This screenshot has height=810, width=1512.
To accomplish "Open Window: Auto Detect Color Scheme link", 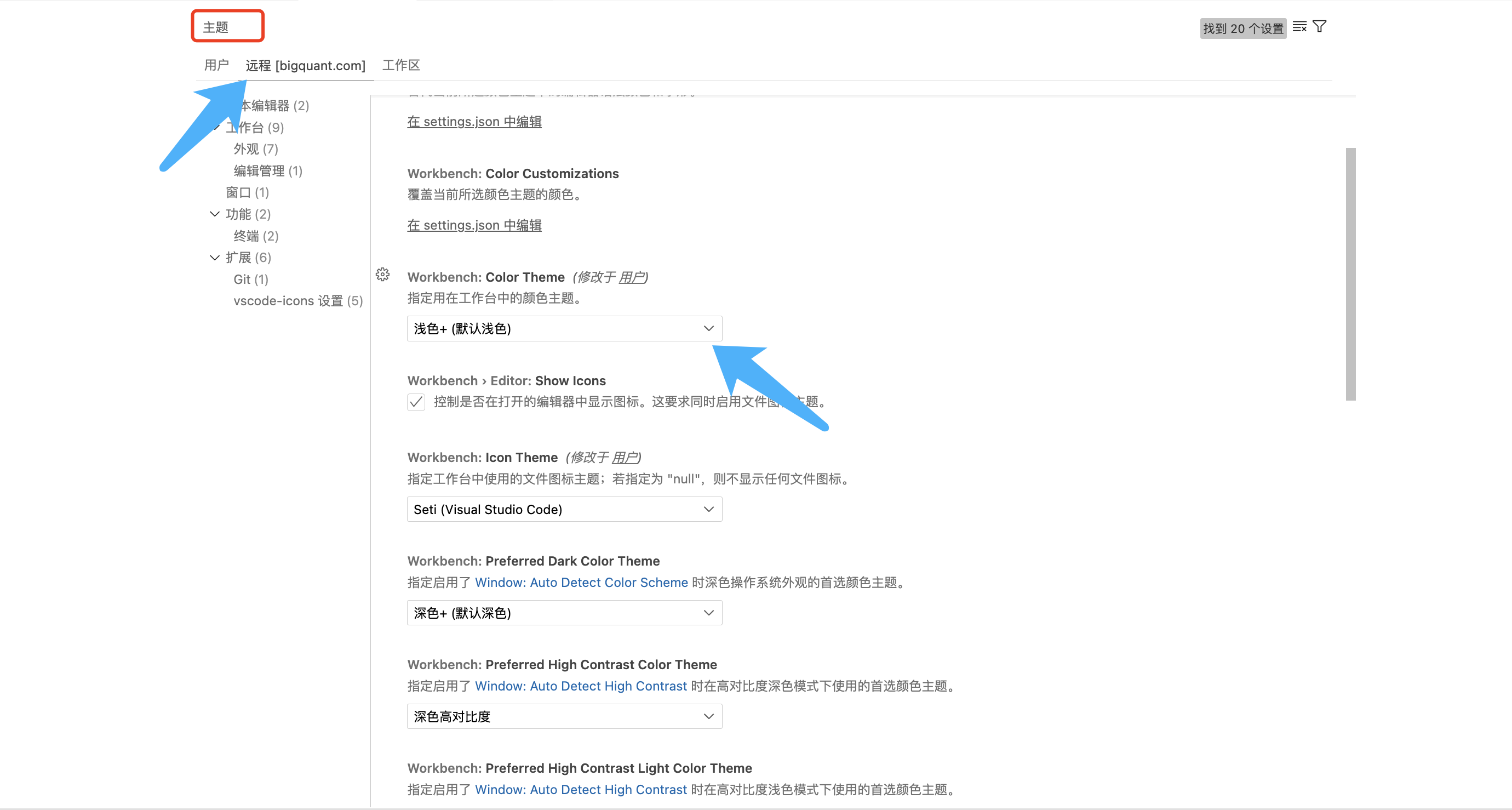I will coord(581,582).
